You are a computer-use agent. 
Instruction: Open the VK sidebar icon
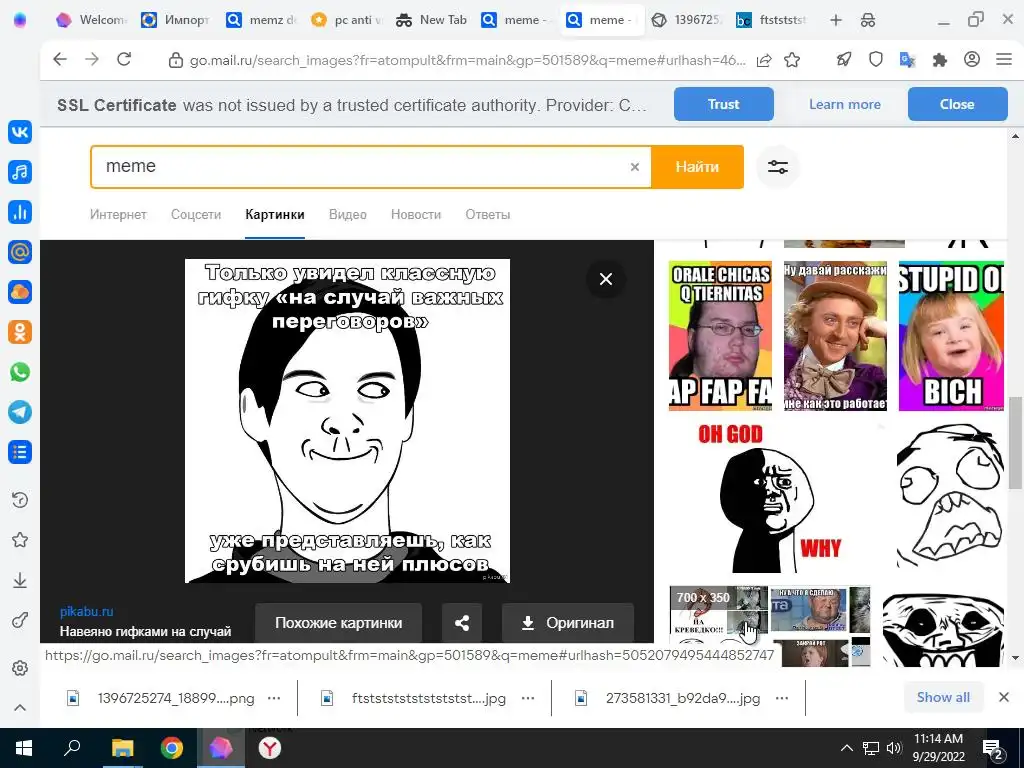(x=20, y=132)
